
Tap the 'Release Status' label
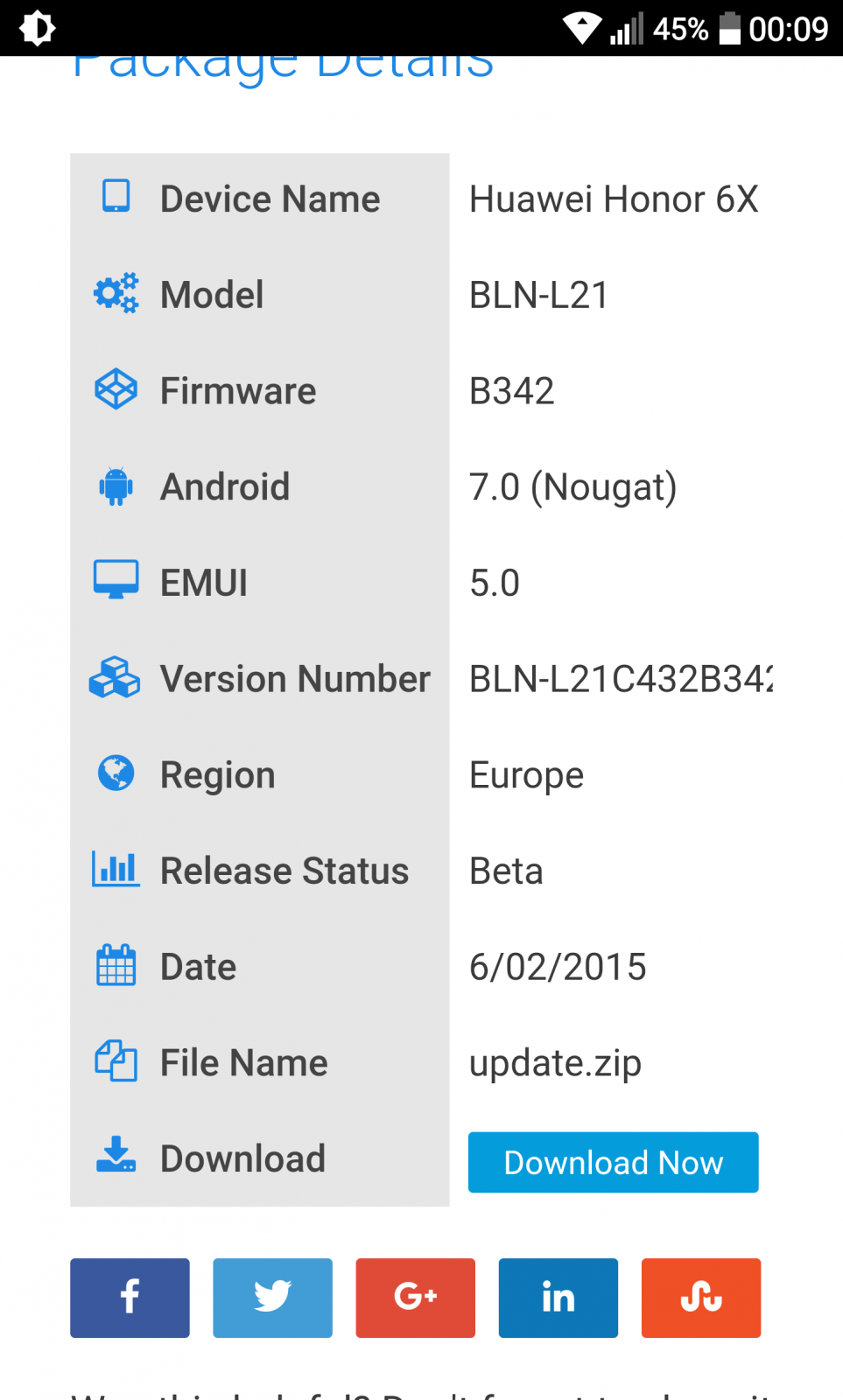pos(285,871)
